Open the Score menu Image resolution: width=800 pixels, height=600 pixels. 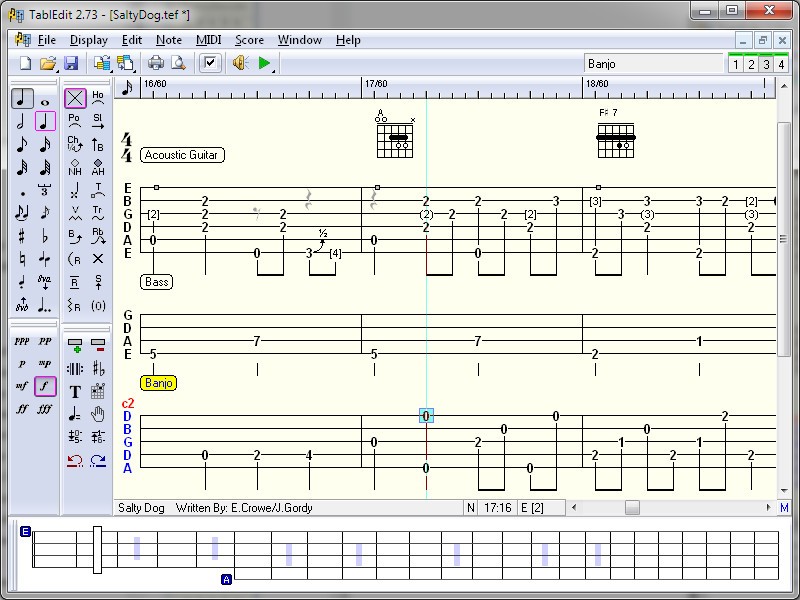pyautogui.click(x=249, y=40)
